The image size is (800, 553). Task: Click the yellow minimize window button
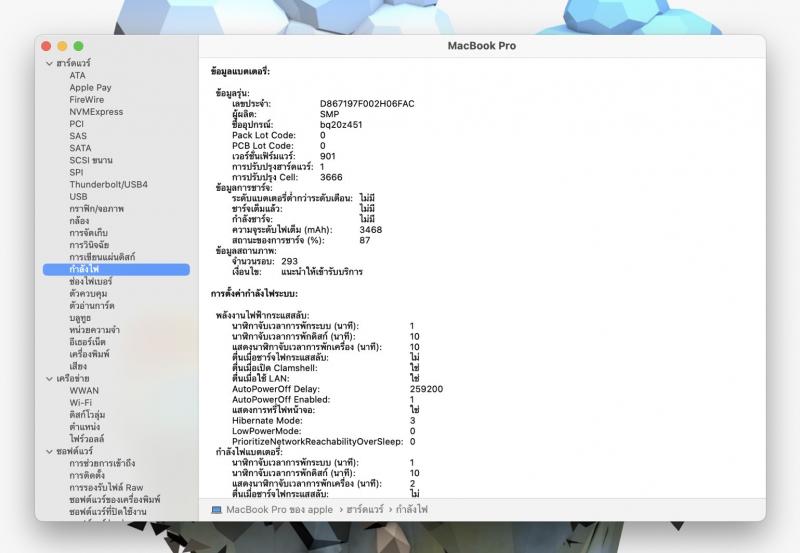(x=63, y=46)
